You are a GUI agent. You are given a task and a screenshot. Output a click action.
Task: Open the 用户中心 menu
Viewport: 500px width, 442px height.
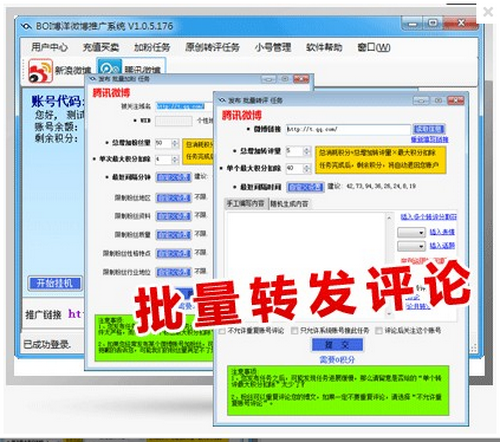[49, 47]
